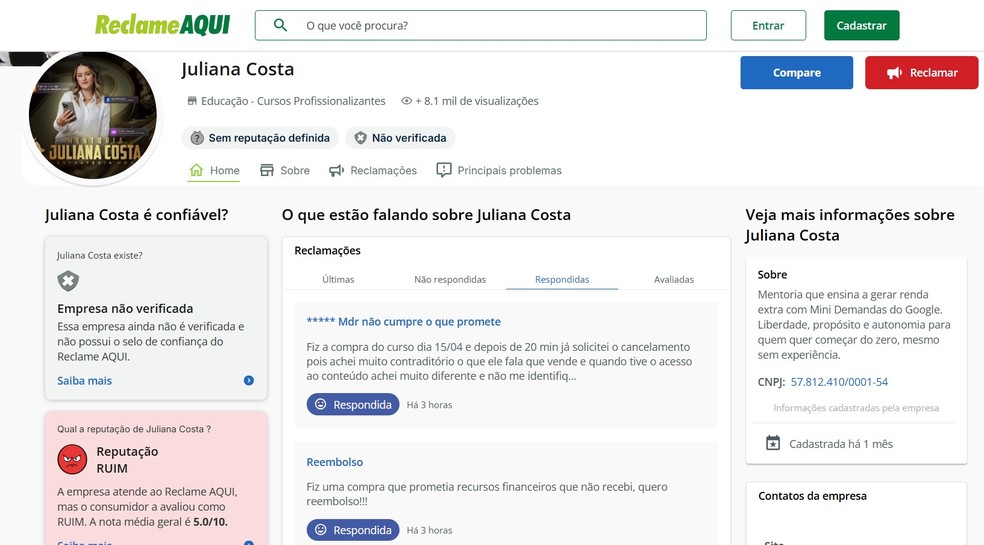
Task: Click the question icon on Sem reputação definida
Action: [197, 138]
